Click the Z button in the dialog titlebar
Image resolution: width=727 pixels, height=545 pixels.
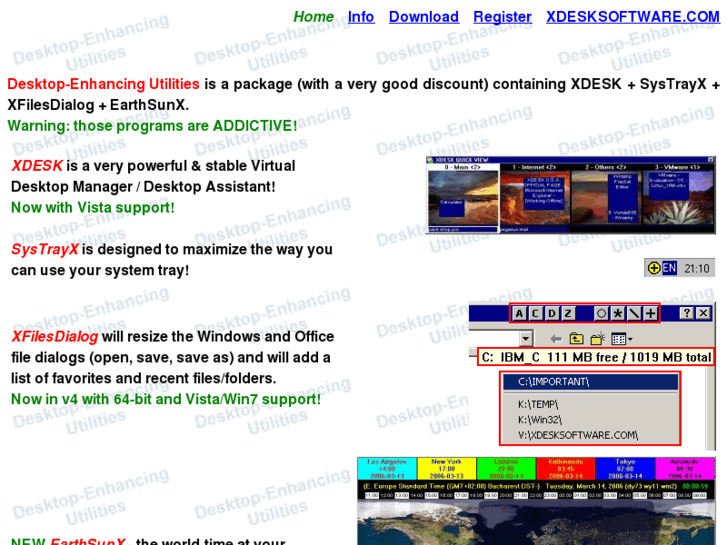click(568, 314)
